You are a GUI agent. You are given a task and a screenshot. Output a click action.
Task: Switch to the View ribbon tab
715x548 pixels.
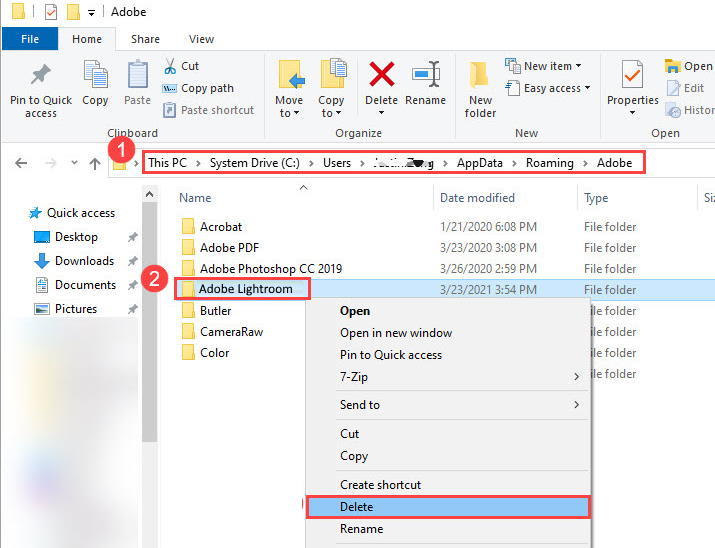point(202,39)
